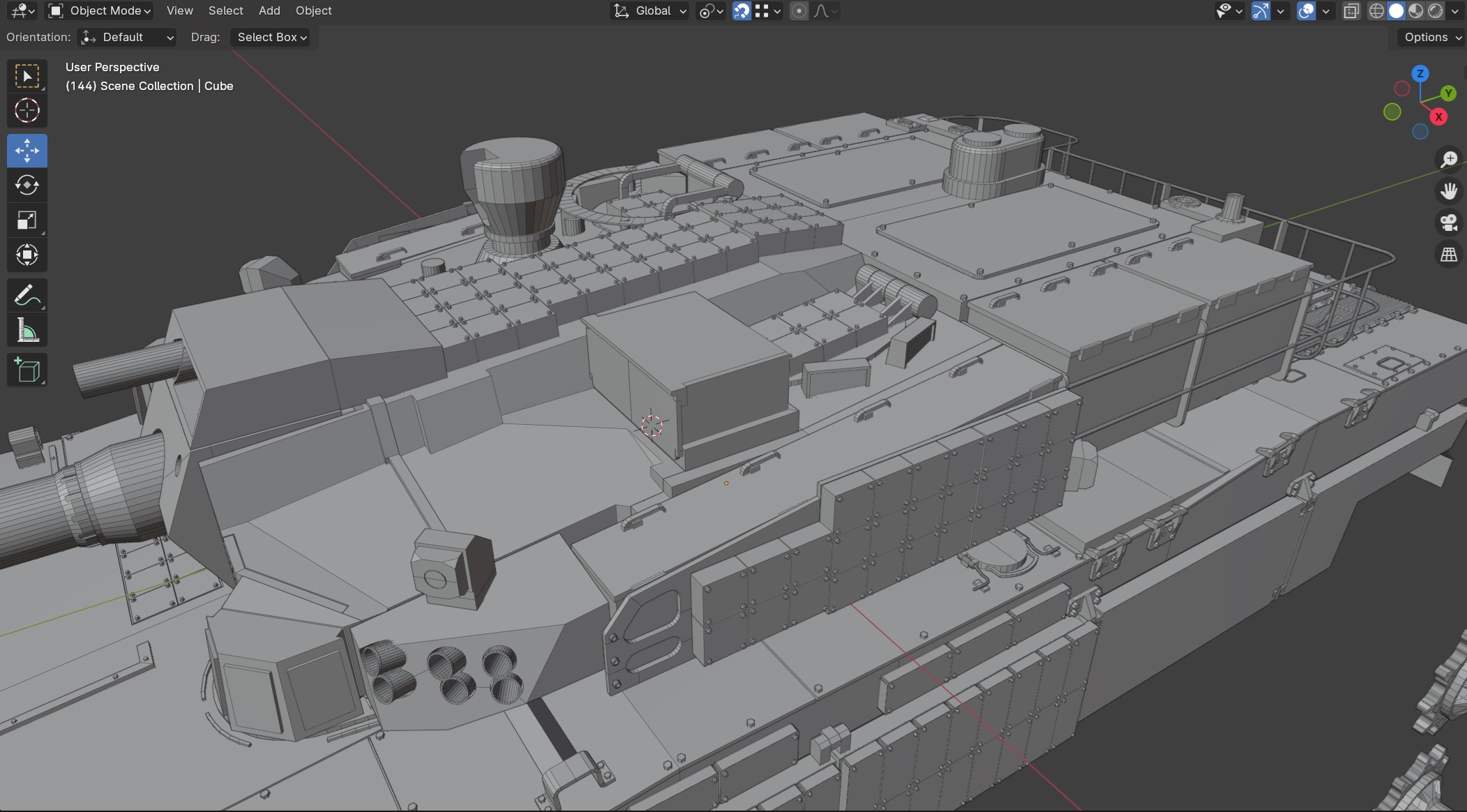Click the negative X axis gizmo circle

click(x=1402, y=89)
